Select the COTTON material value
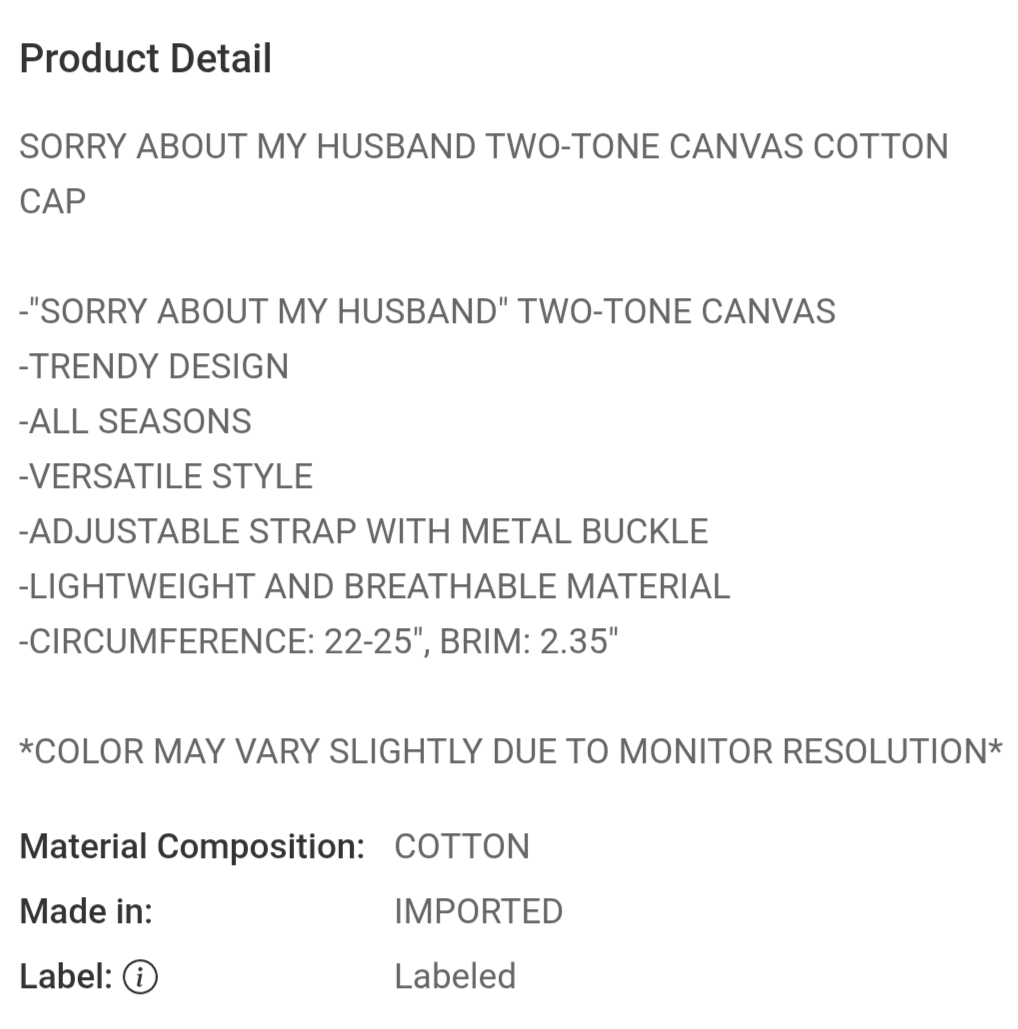Screen dimensions: 1018x1029 pyautogui.click(x=462, y=847)
